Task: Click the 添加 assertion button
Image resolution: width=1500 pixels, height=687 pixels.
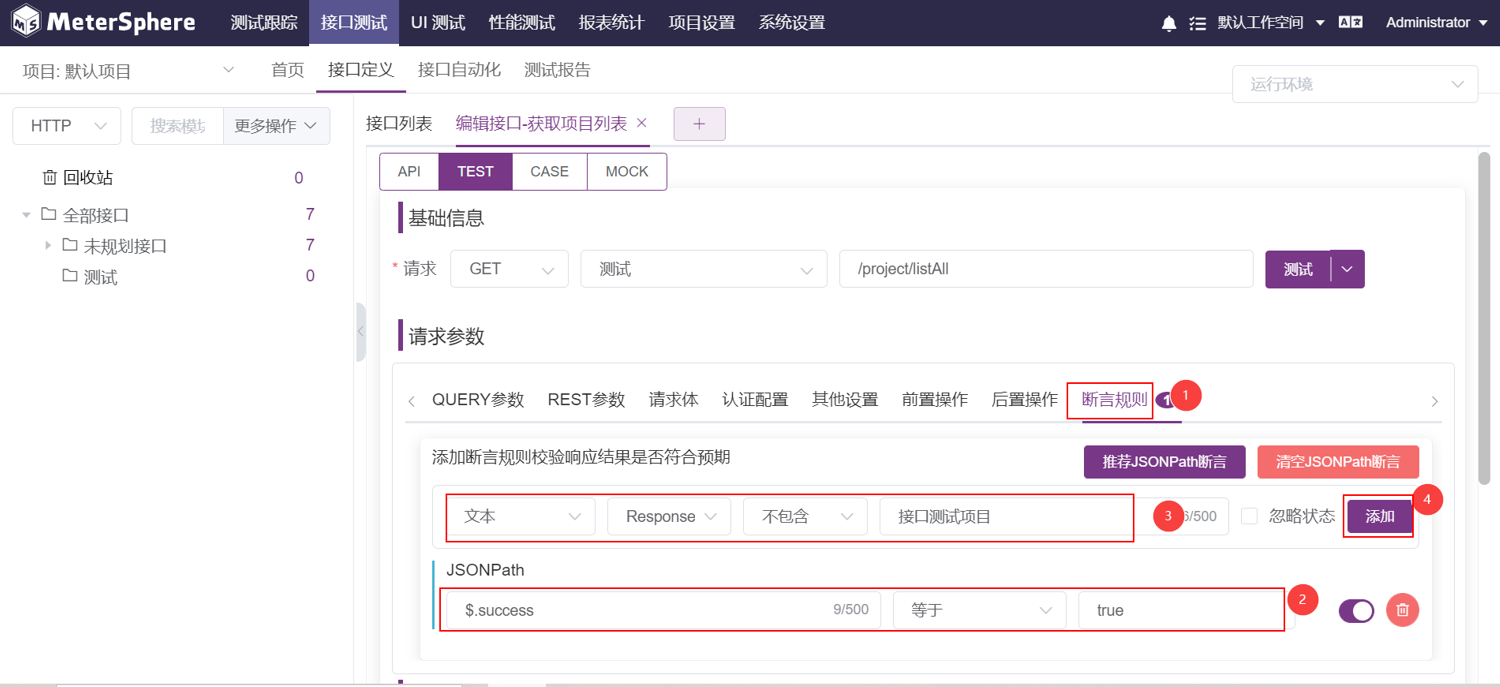Action: pyautogui.click(x=1380, y=516)
